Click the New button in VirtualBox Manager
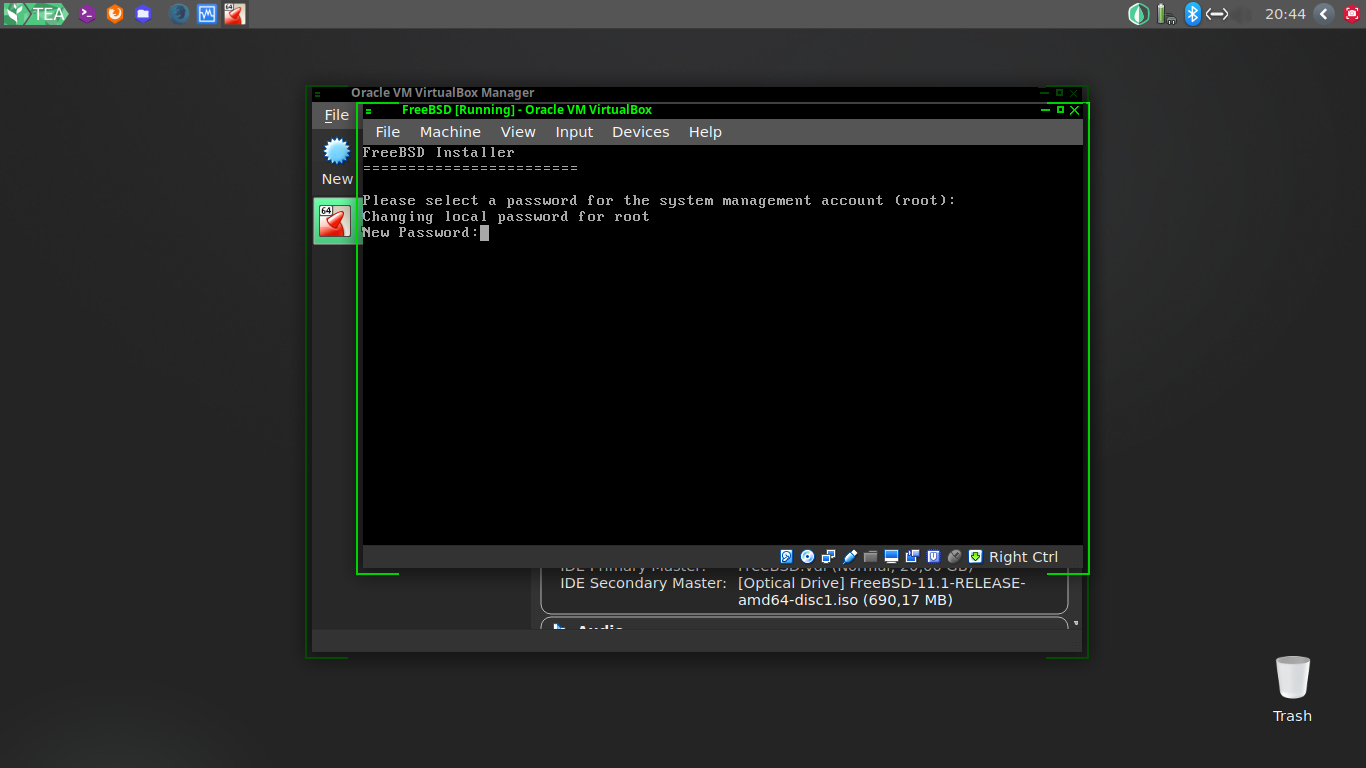The width and height of the screenshot is (1366, 768). [336, 160]
